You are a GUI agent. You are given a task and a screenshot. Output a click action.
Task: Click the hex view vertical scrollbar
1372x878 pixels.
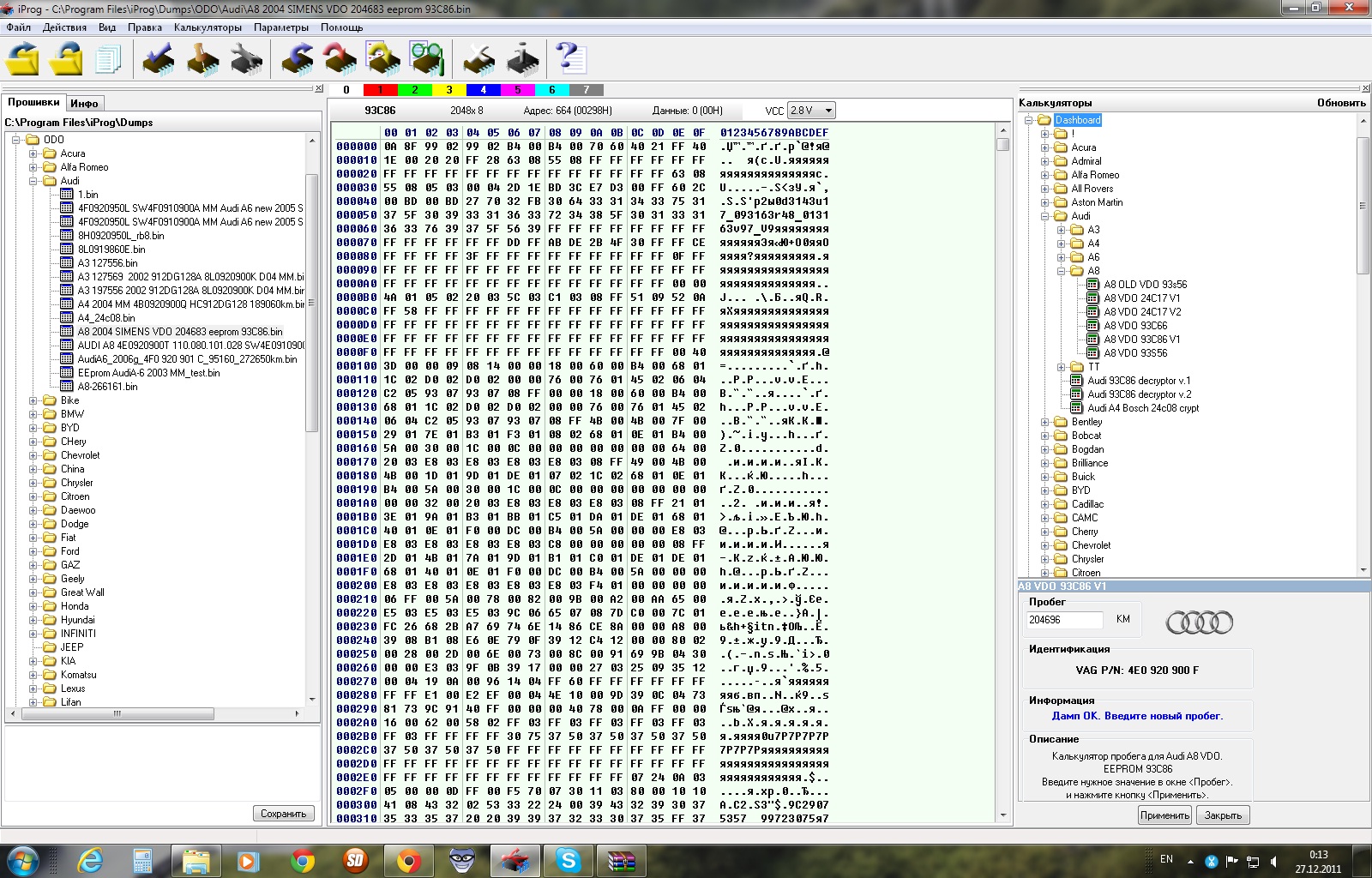(1003, 472)
